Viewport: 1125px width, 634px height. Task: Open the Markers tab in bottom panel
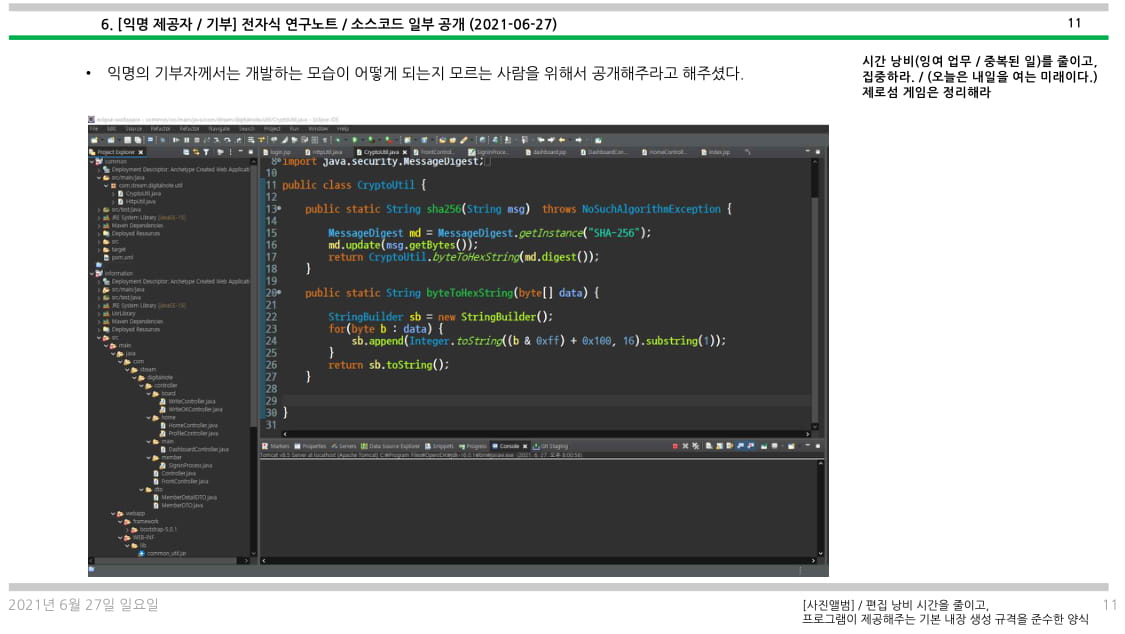(x=276, y=446)
